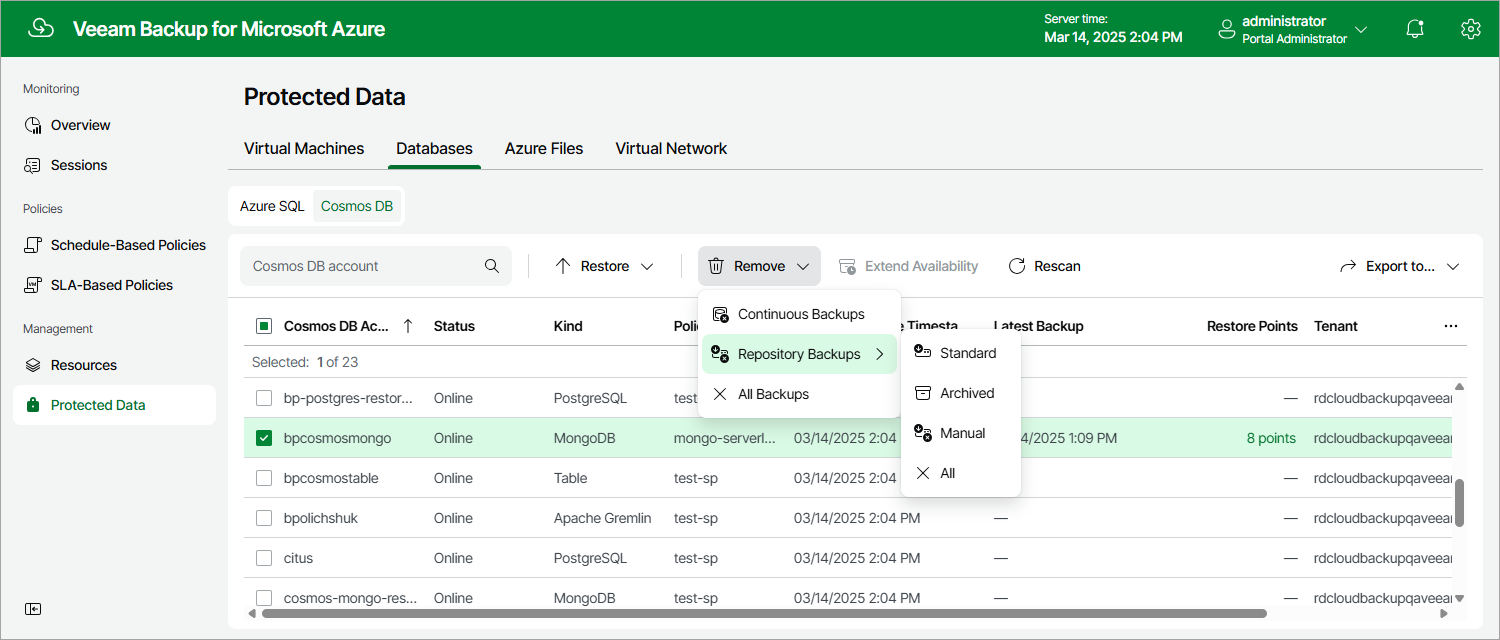This screenshot has height=640, width=1500.
Task: Click the All Backups X icon
Action: click(x=720, y=394)
